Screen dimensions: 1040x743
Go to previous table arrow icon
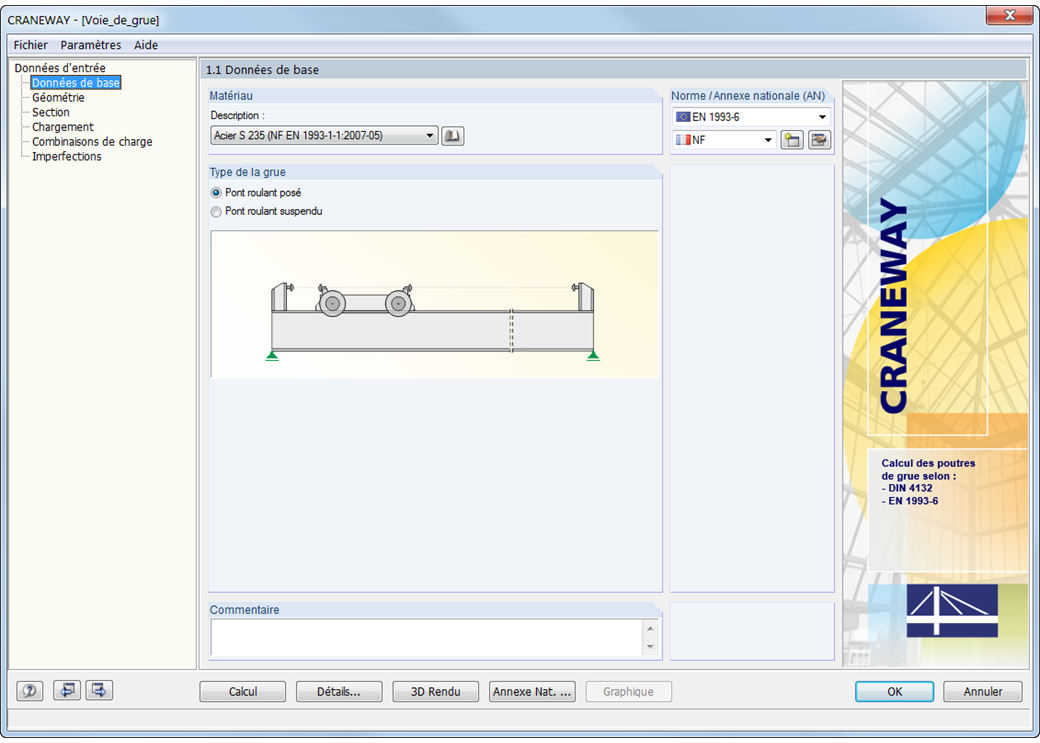pos(67,691)
